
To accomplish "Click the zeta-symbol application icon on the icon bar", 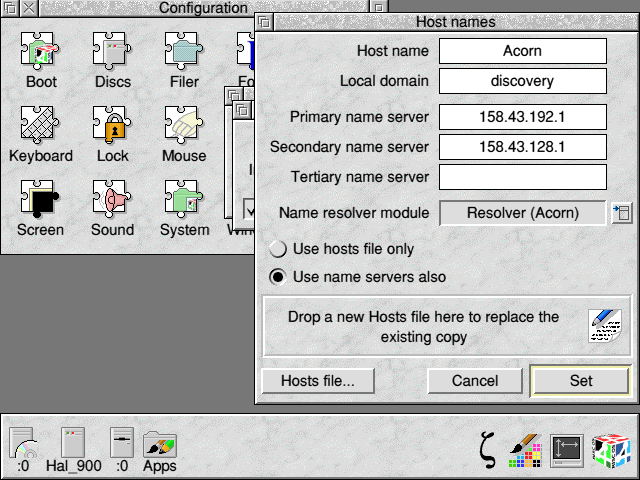I will [488, 449].
